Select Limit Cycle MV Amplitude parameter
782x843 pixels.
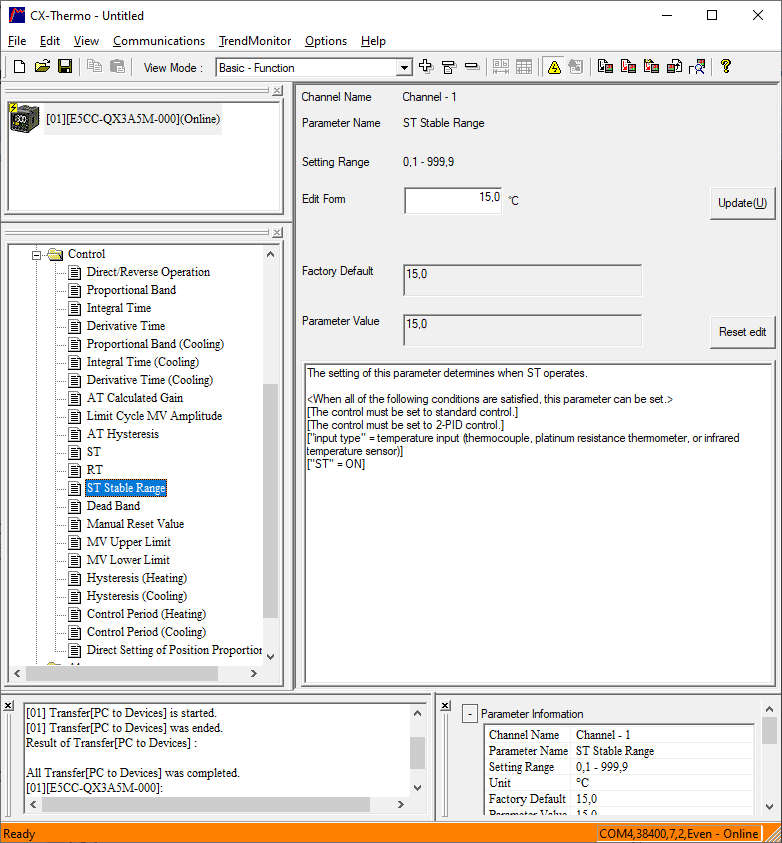(154, 416)
